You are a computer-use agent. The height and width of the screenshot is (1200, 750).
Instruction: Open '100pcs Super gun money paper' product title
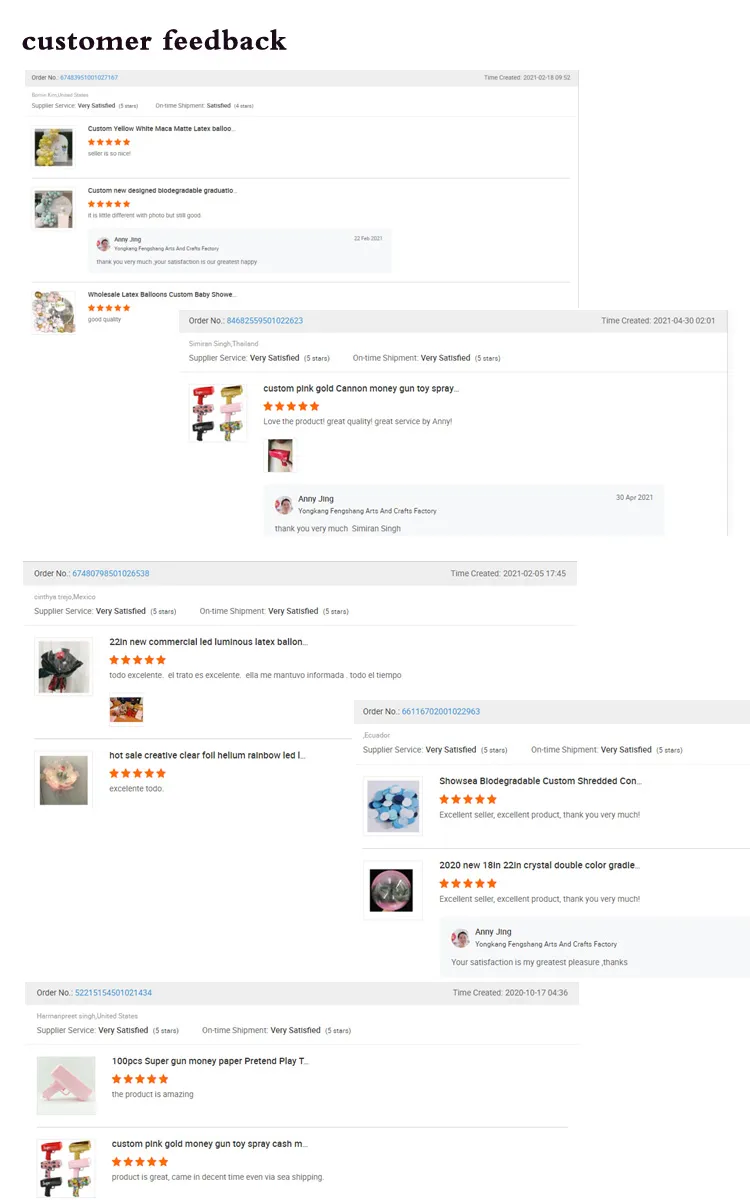[211, 1061]
